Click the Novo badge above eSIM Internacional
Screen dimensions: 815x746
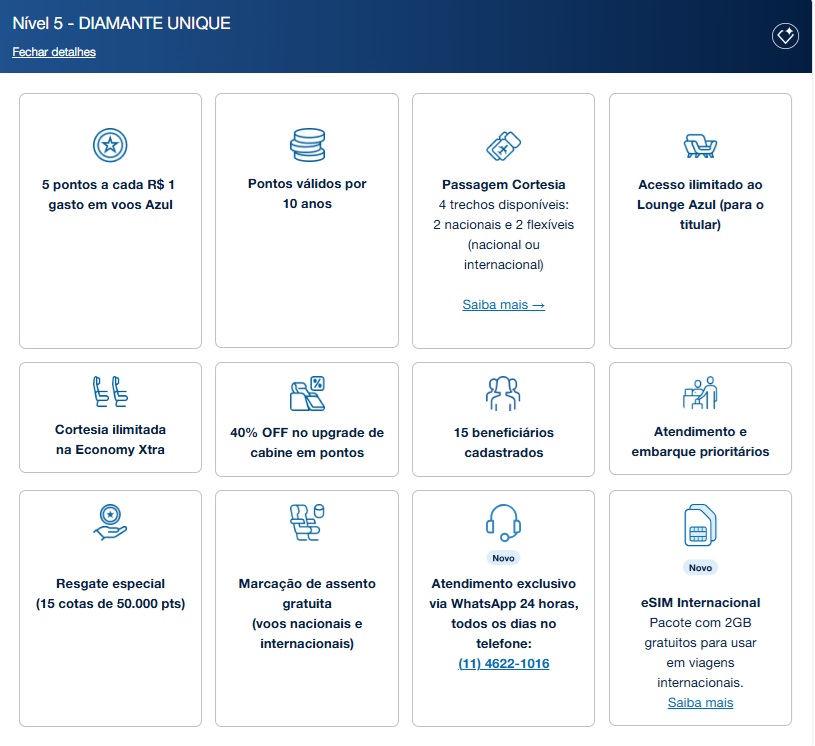tap(700, 568)
